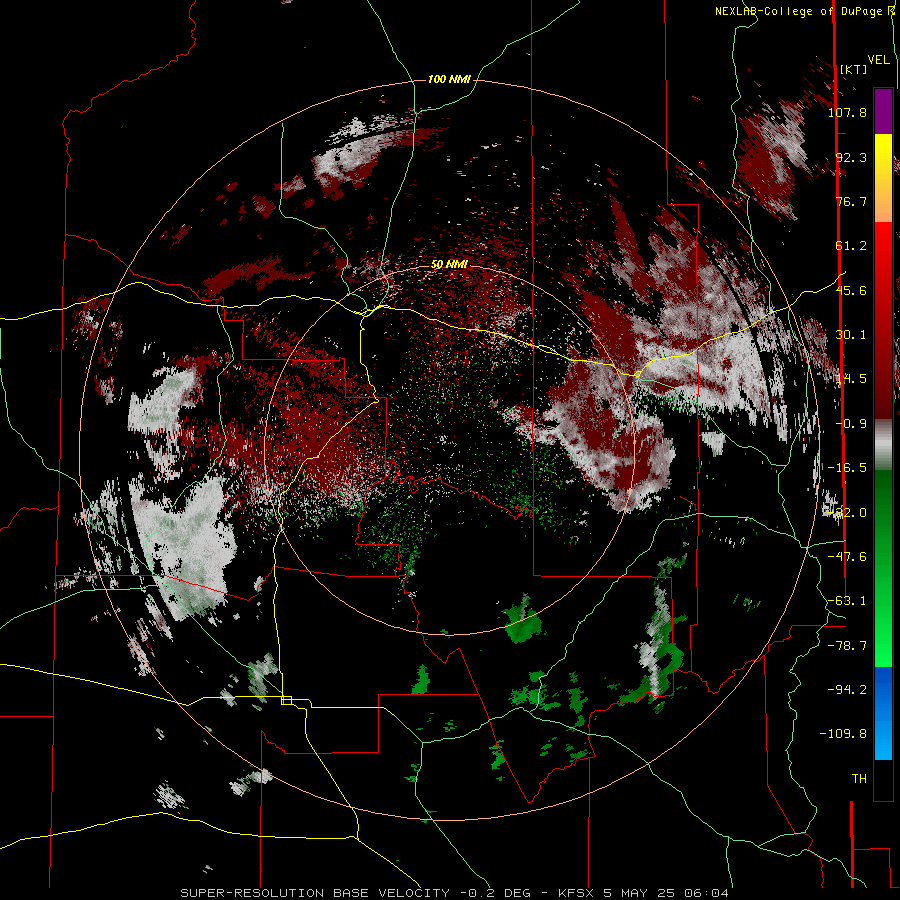This screenshot has height=900, width=900.
Task: Click the 45.6 scale value
Action: click(x=851, y=290)
